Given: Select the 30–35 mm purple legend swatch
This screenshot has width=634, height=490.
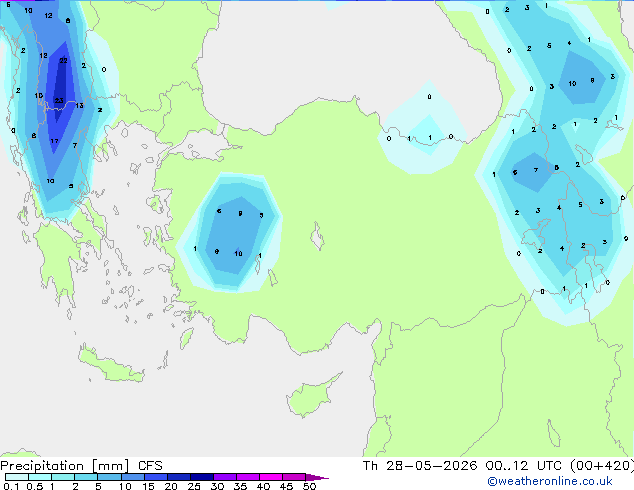Looking at the screenshot, I should coord(225,477).
